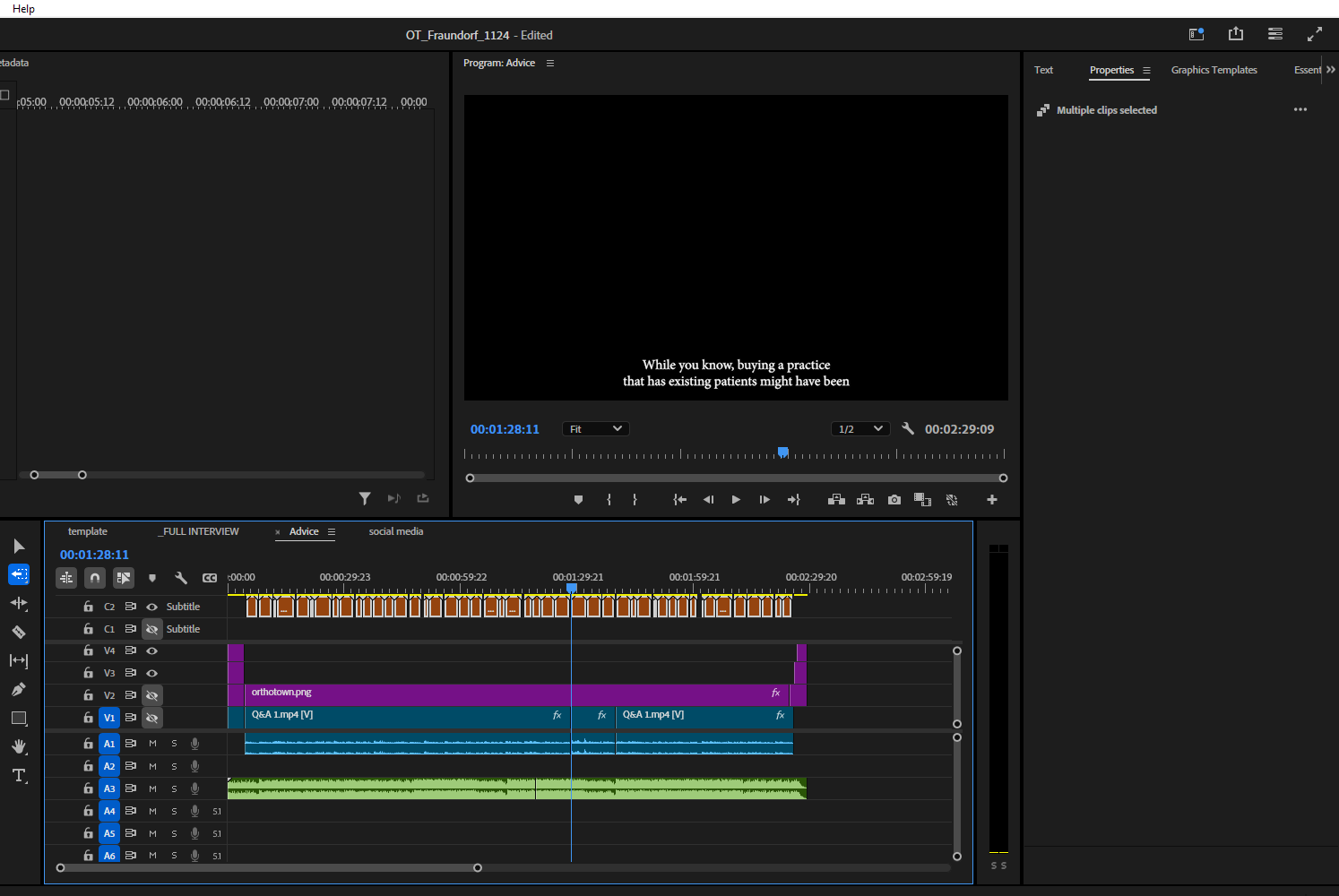1339x896 pixels.
Task: Solo the A2 audio track
Action: [174, 766]
